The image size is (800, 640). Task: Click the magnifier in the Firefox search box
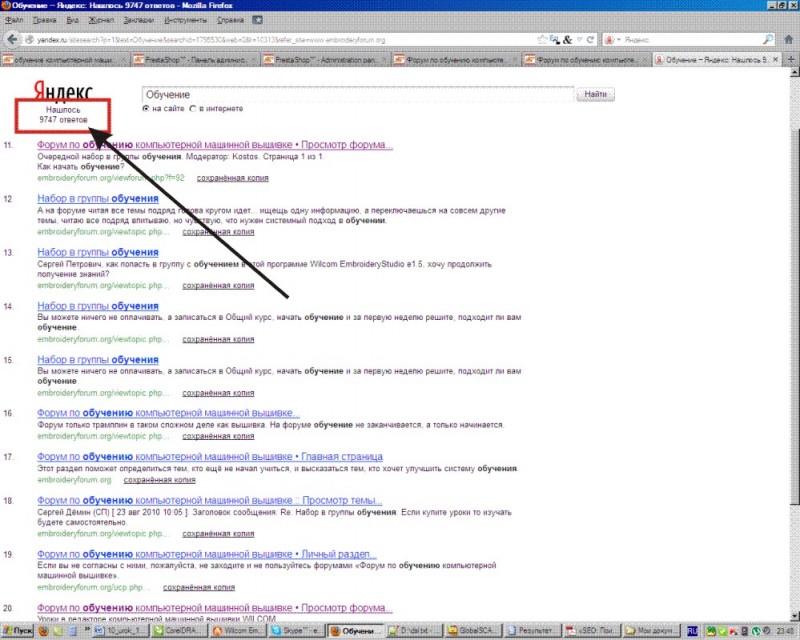[x=768, y=39]
